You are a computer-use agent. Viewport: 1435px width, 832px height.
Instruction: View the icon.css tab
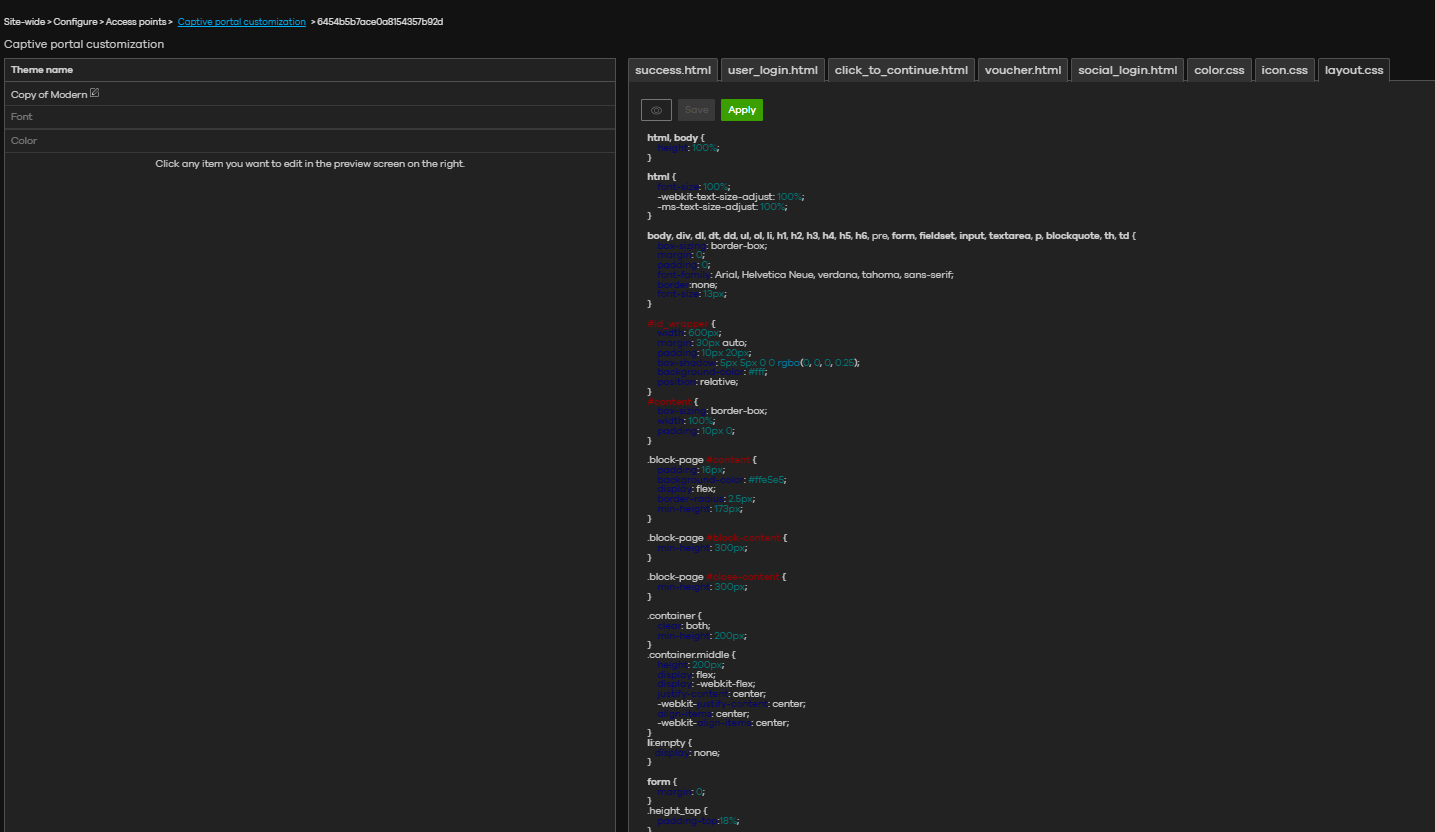click(x=1284, y=70)
